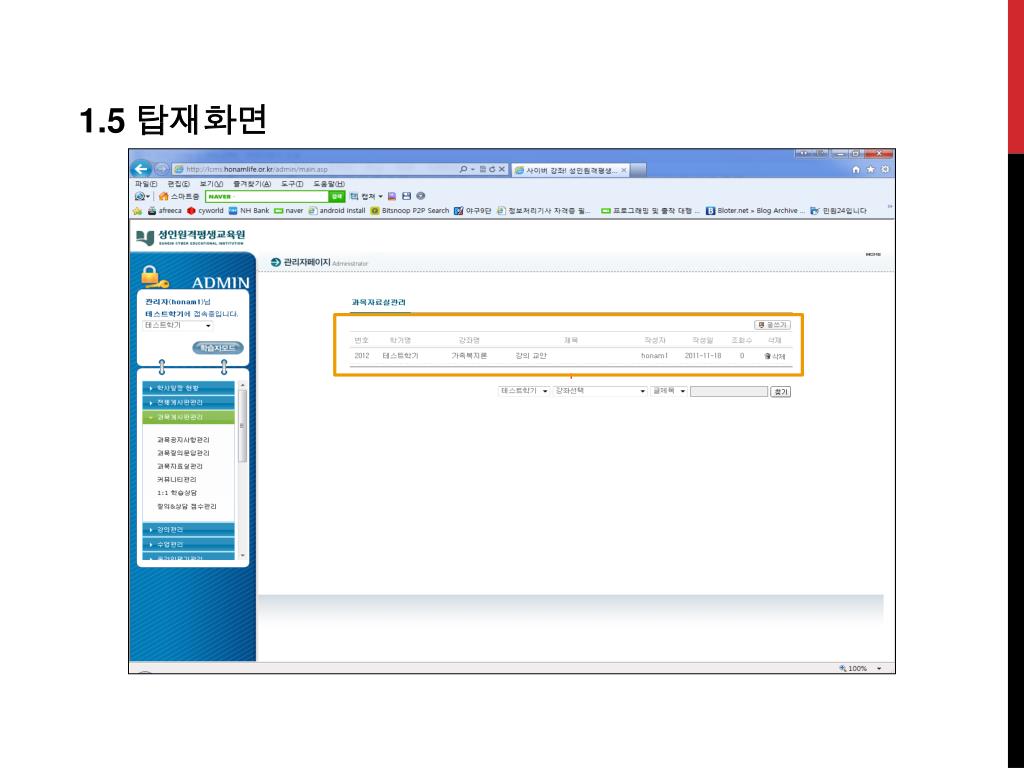Click the 학습자모드 button
This screenshot has width=1024, height=768.
[x=217, y=348]
